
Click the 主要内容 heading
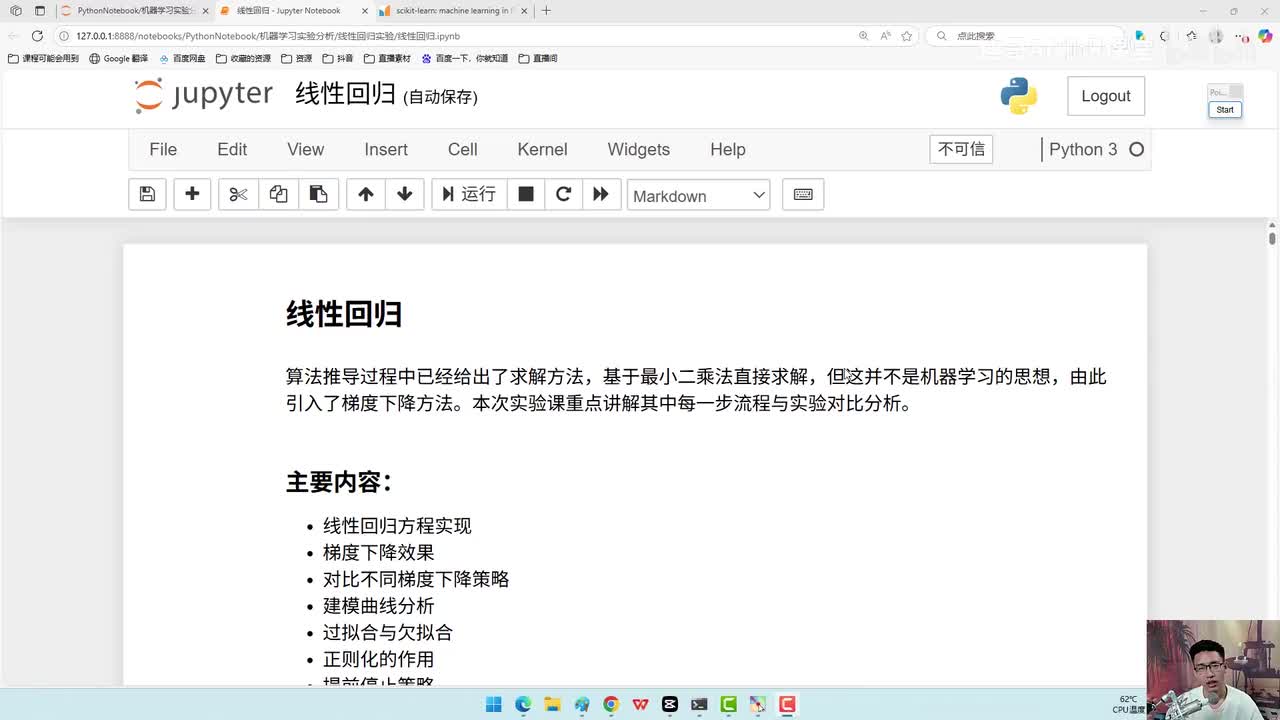(339, 482)
